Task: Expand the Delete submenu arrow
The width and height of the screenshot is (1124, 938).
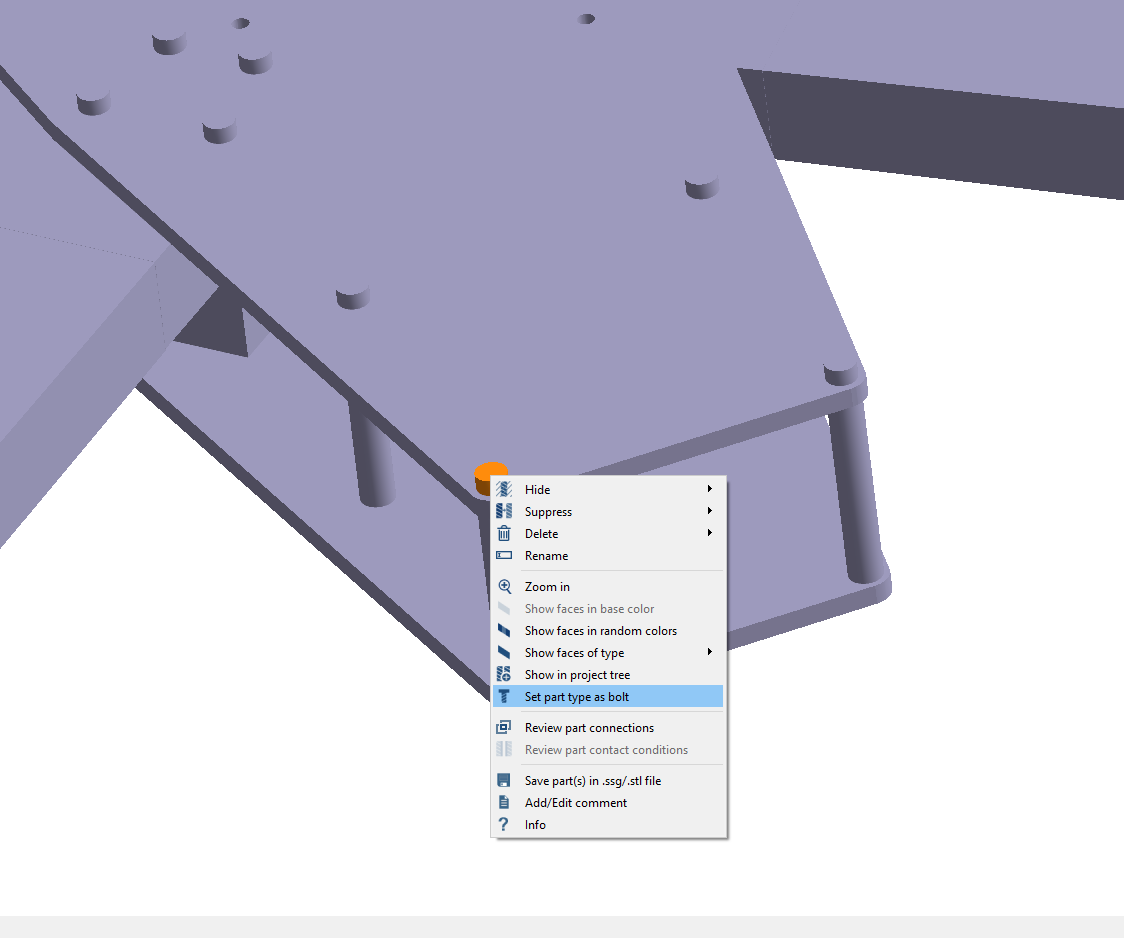Action: 709,534
